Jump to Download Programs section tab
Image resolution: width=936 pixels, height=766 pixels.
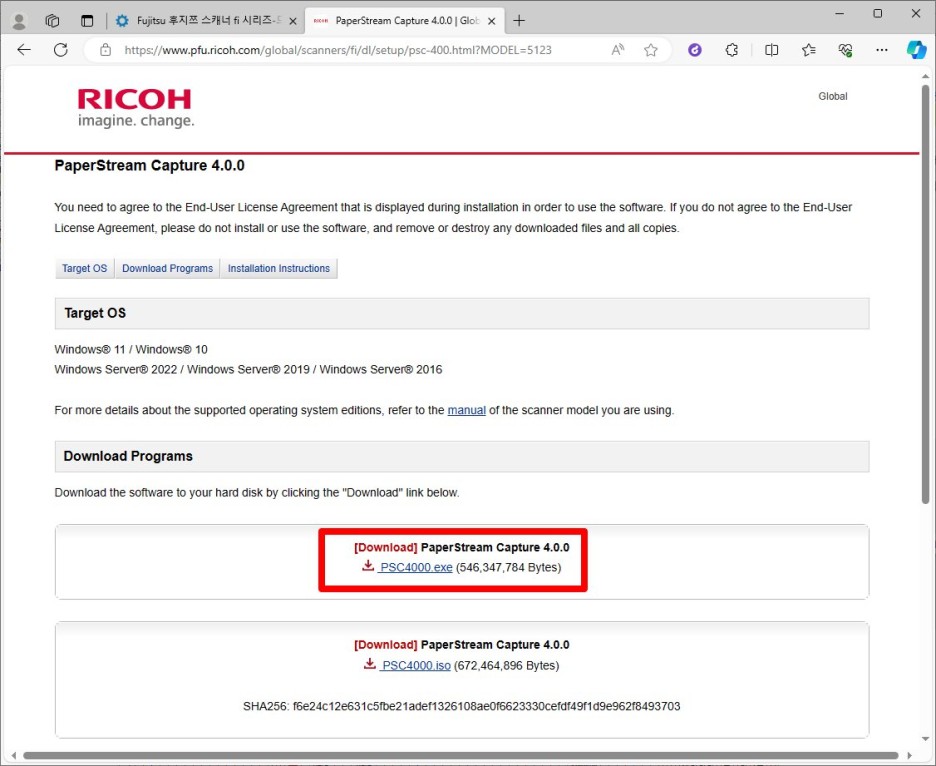pyautogui.click(x=168, y=269)
